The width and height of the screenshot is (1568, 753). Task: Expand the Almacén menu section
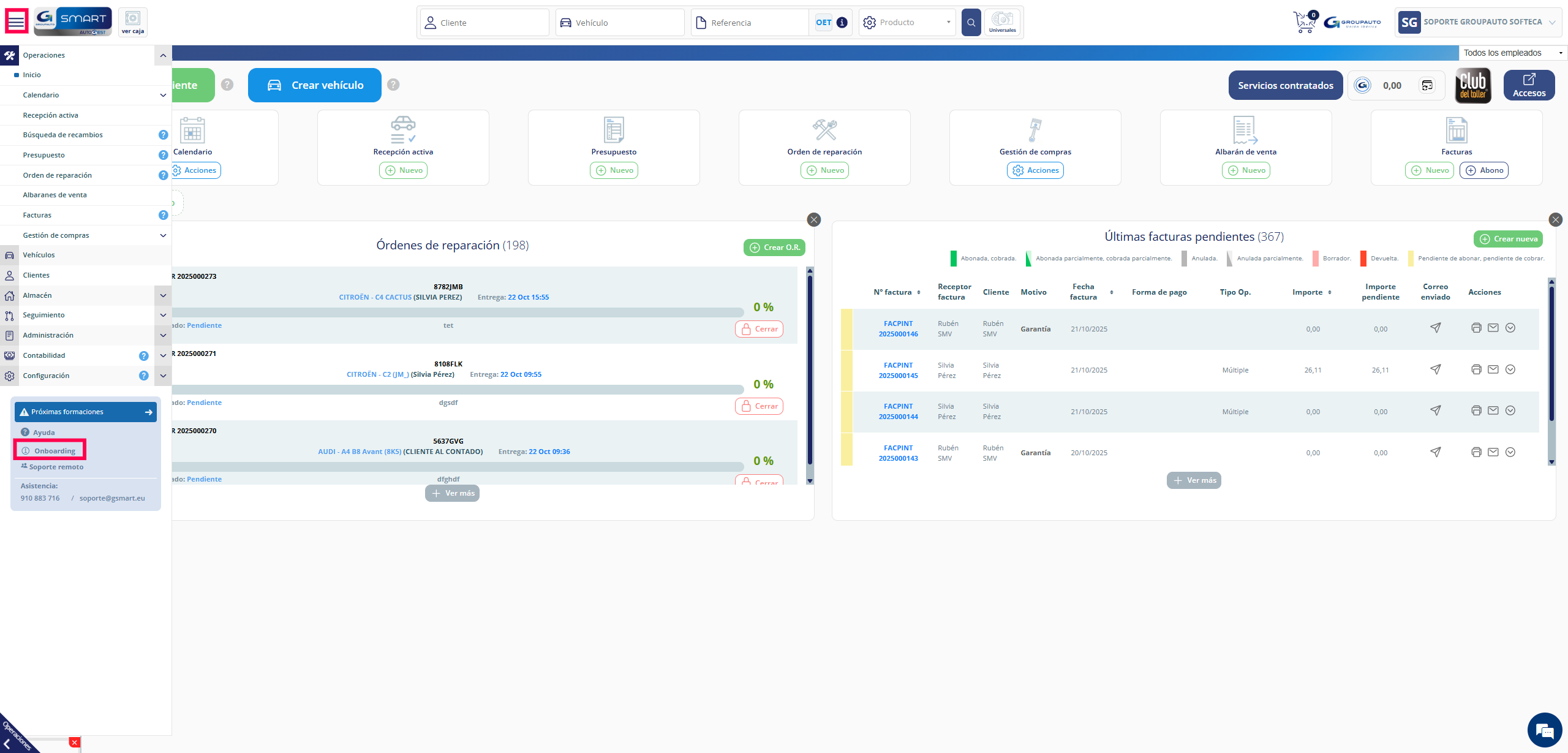pos(163,295)
